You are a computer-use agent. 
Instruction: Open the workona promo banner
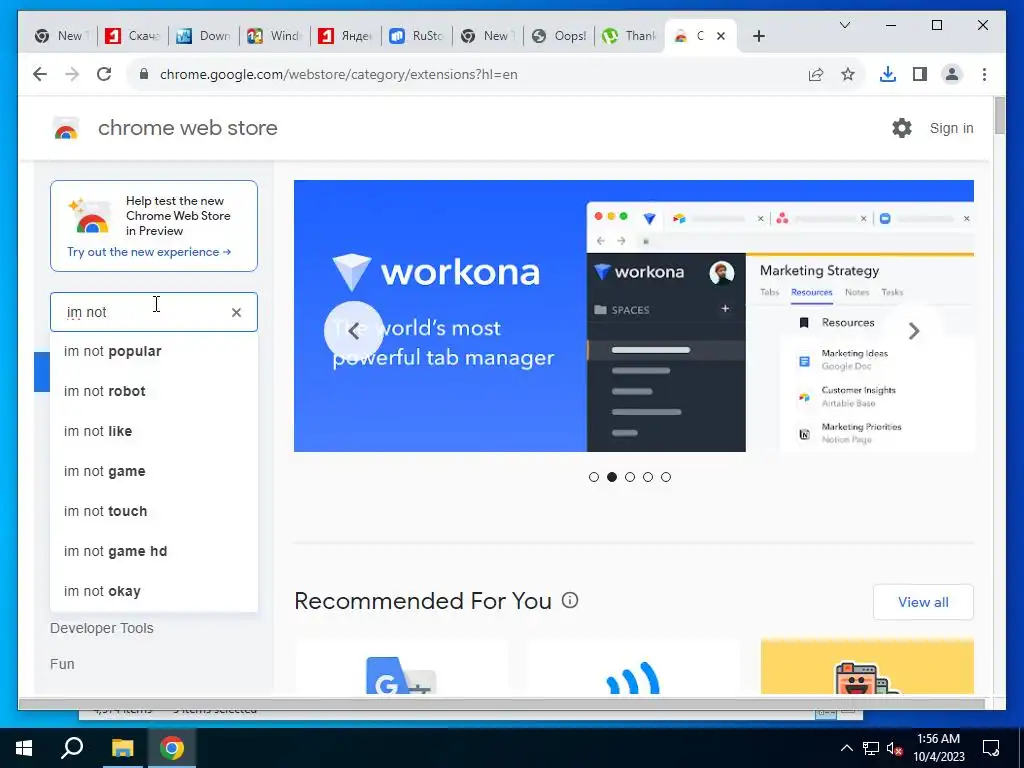633,315
